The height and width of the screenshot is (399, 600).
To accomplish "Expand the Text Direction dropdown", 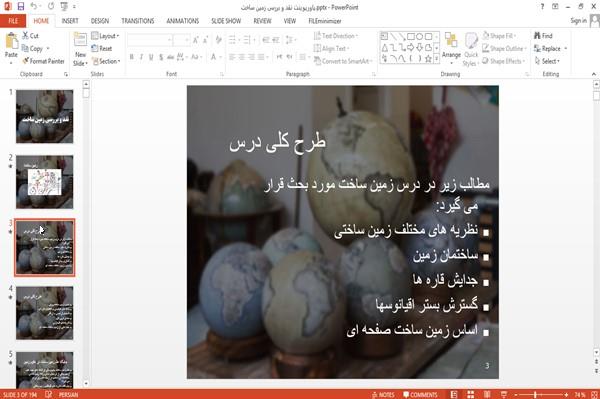I will [x=336, y=36].
